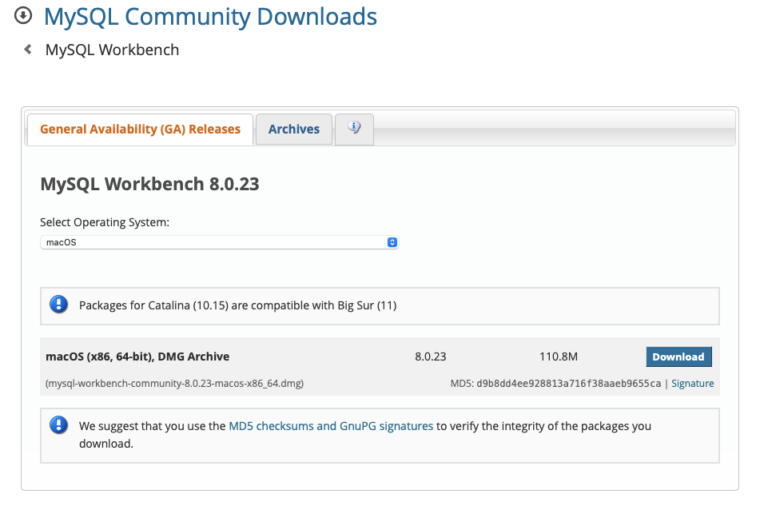Click the blue alert icon for Catalina note
Viewport: 768px width, 518px height.
point(59,305)
